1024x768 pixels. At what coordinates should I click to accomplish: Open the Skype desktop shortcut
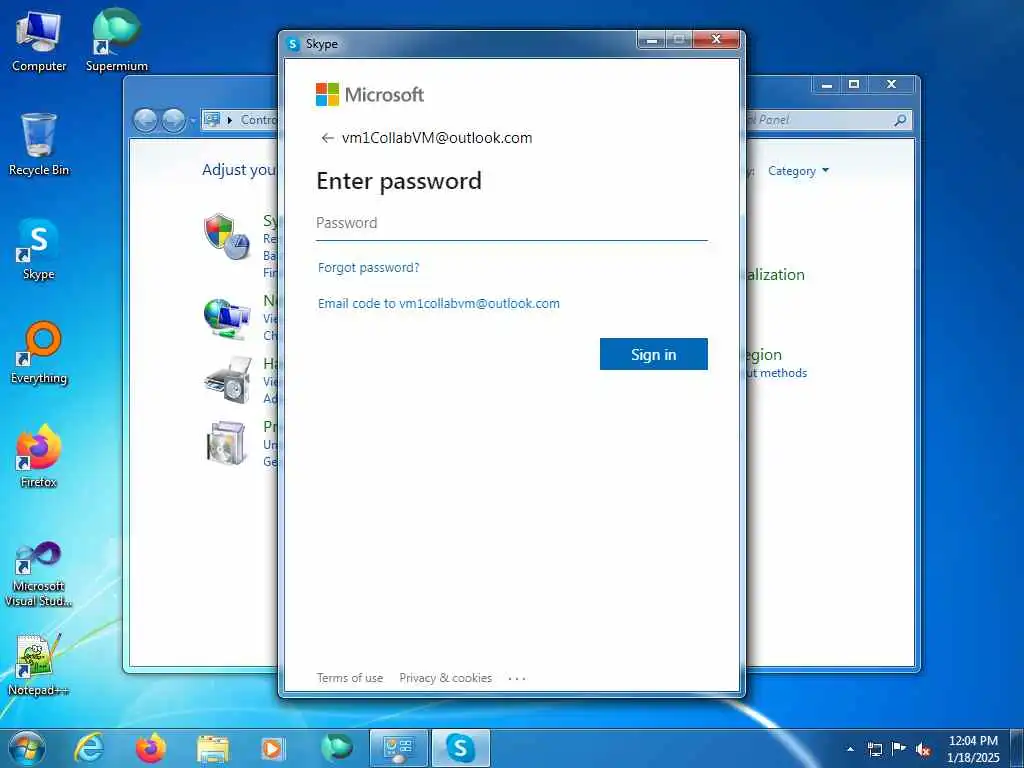[39, 249]
